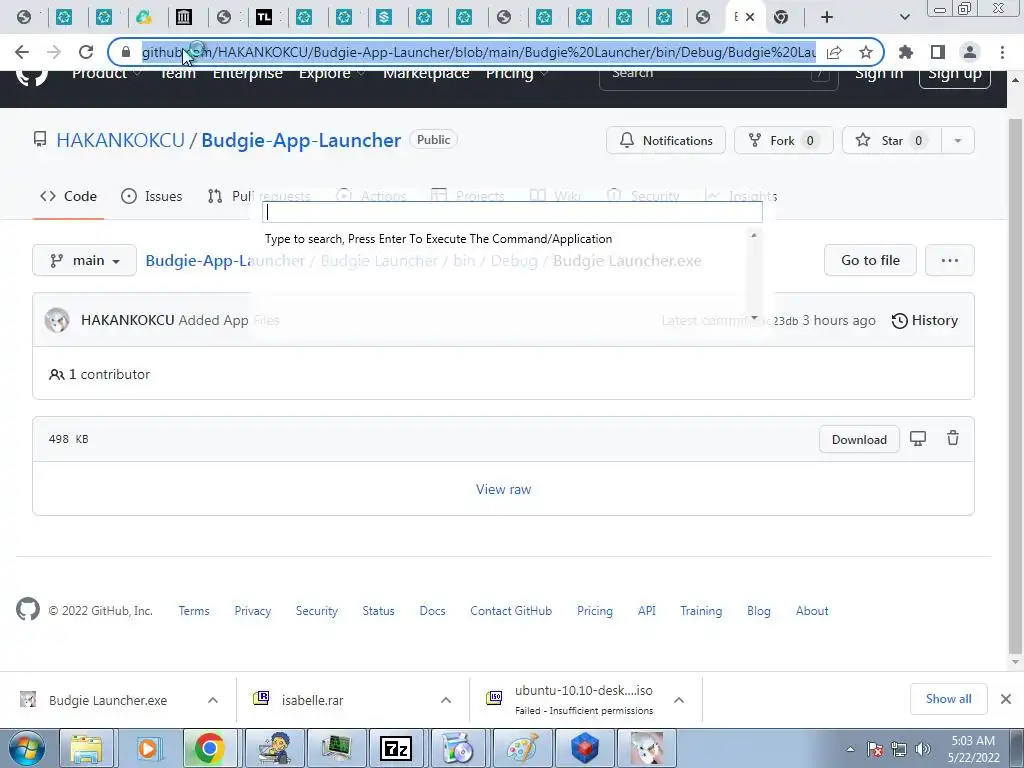Click the share icon in the address bar
The height and width of the screenshot is (768, 1024).
coord(834,52)
